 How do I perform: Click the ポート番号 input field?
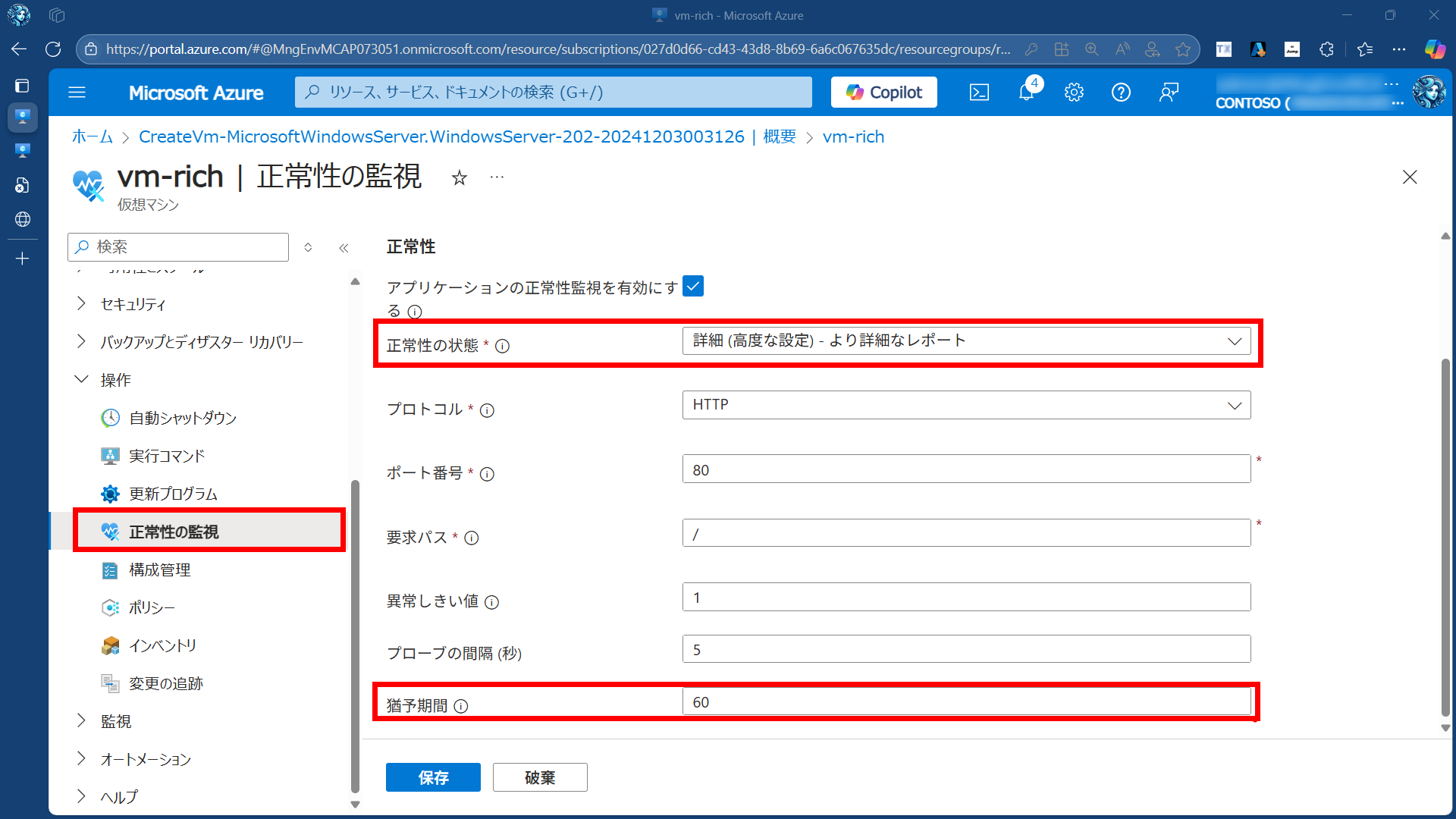966,469
